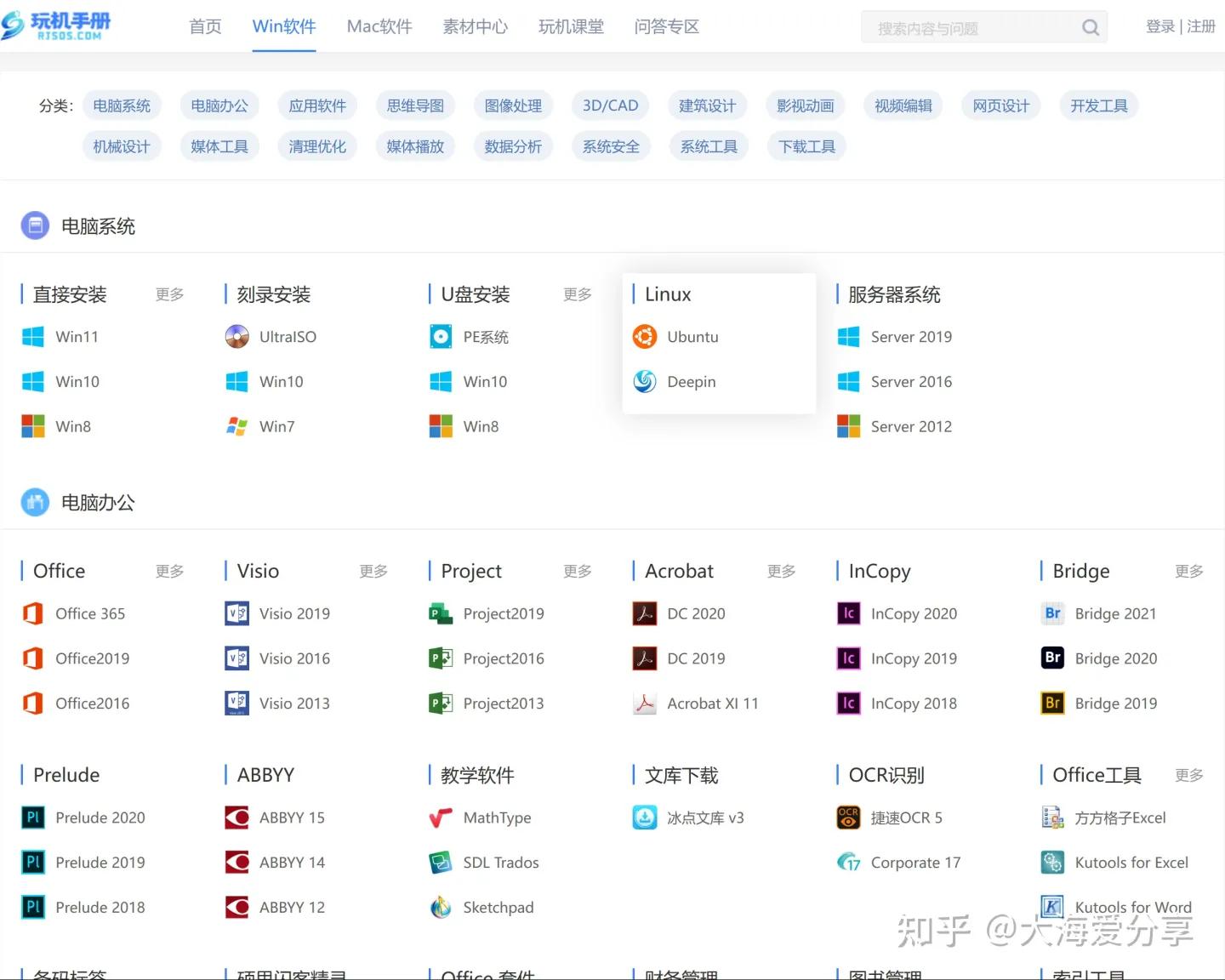Click the 捷速OCR 5 icon
Viewport: 1225px width, 980px height.
pyautogui.click(x=848, y=818)
